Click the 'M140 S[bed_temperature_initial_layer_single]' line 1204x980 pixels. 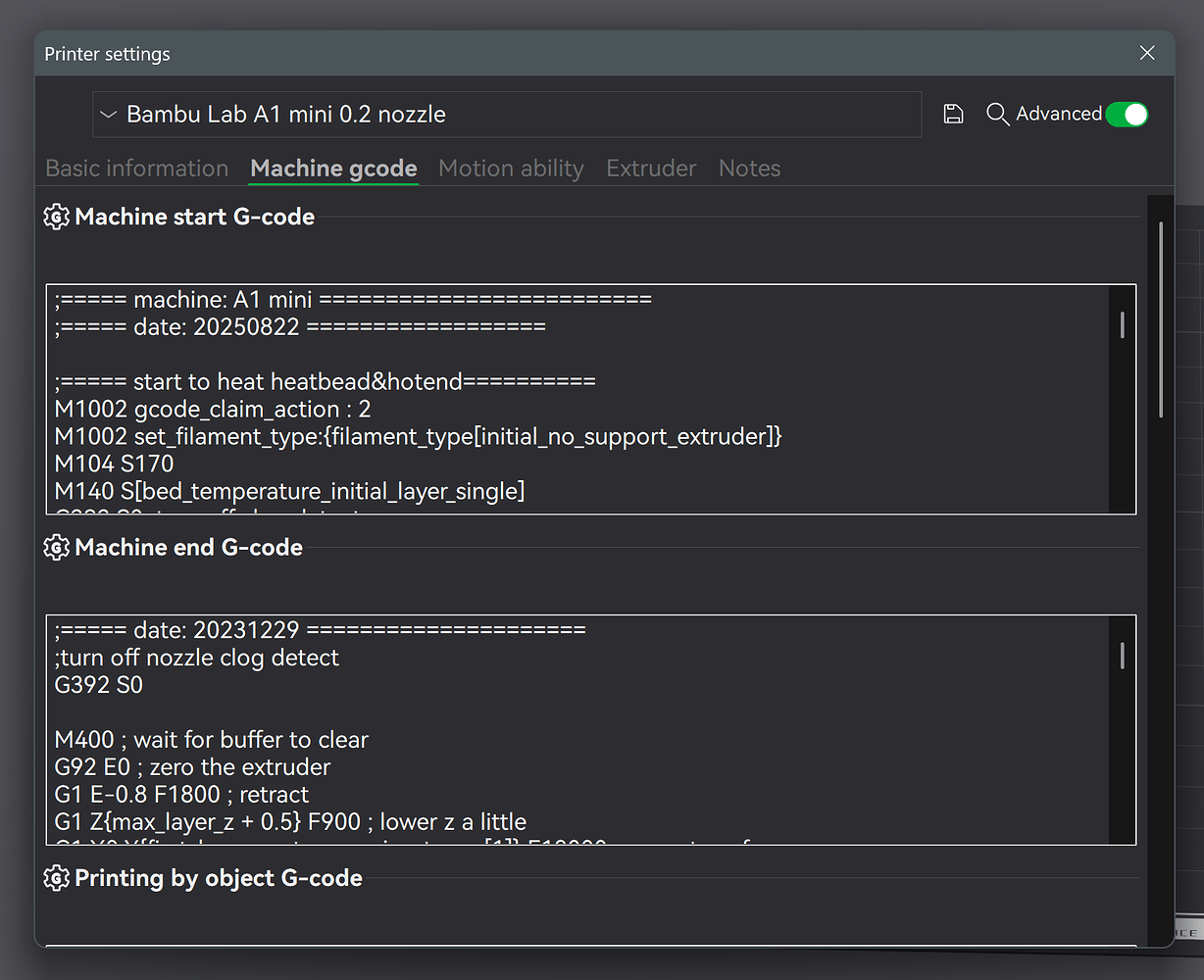coord(289,491)
